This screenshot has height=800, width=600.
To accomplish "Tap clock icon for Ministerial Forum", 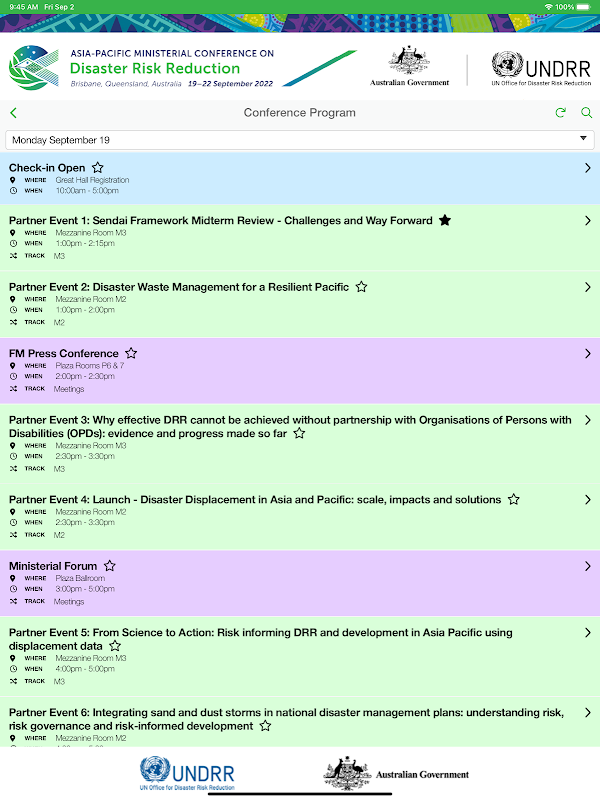I will coord(13,589).
